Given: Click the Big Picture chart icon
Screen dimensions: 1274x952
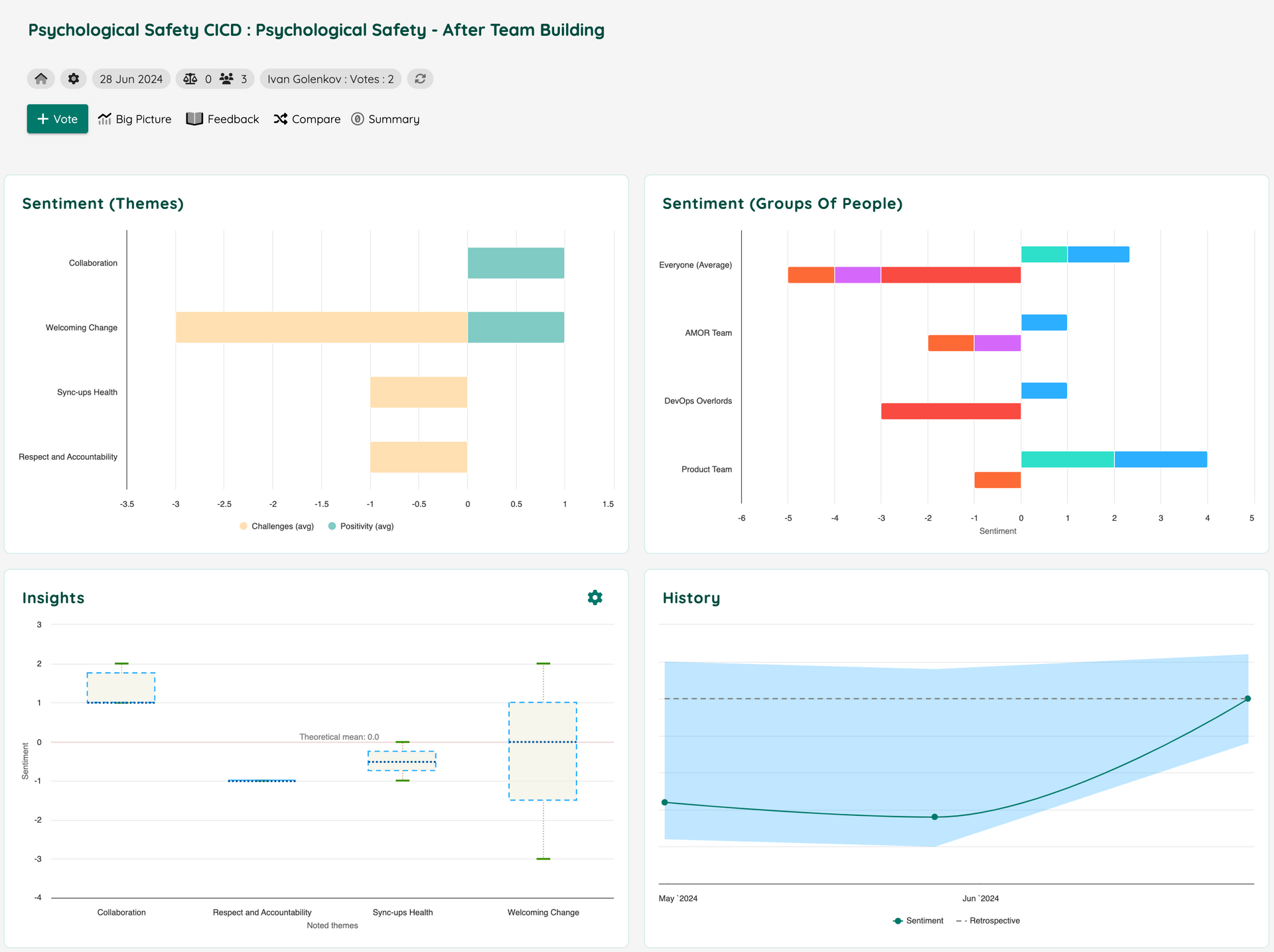Looking at the screenshot, I should [105, 119].
